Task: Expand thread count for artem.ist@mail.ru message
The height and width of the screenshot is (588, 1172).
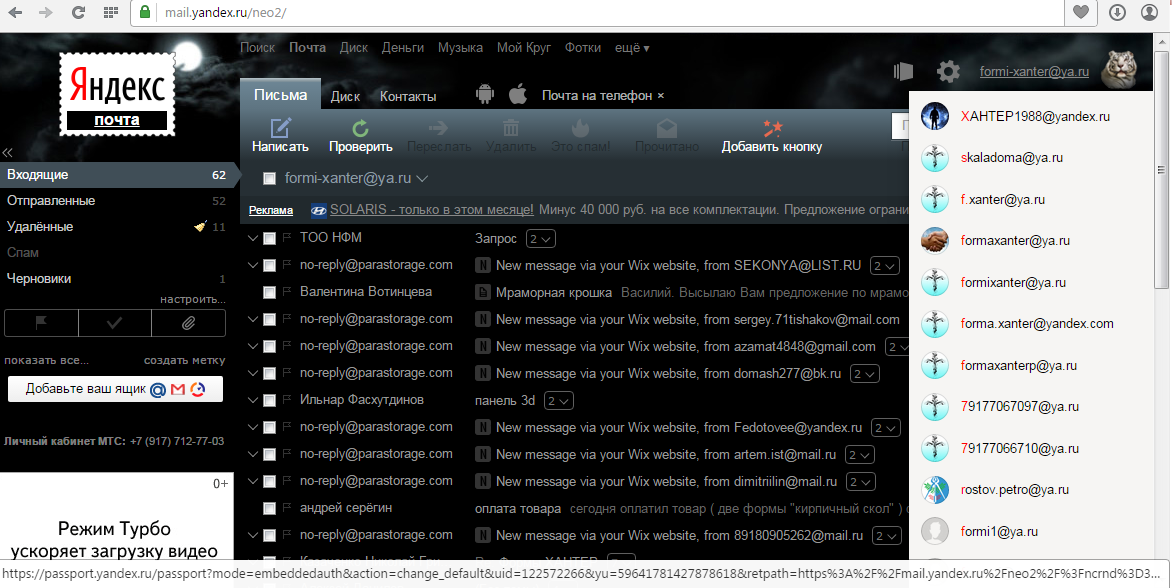Action: pos(860,454)
